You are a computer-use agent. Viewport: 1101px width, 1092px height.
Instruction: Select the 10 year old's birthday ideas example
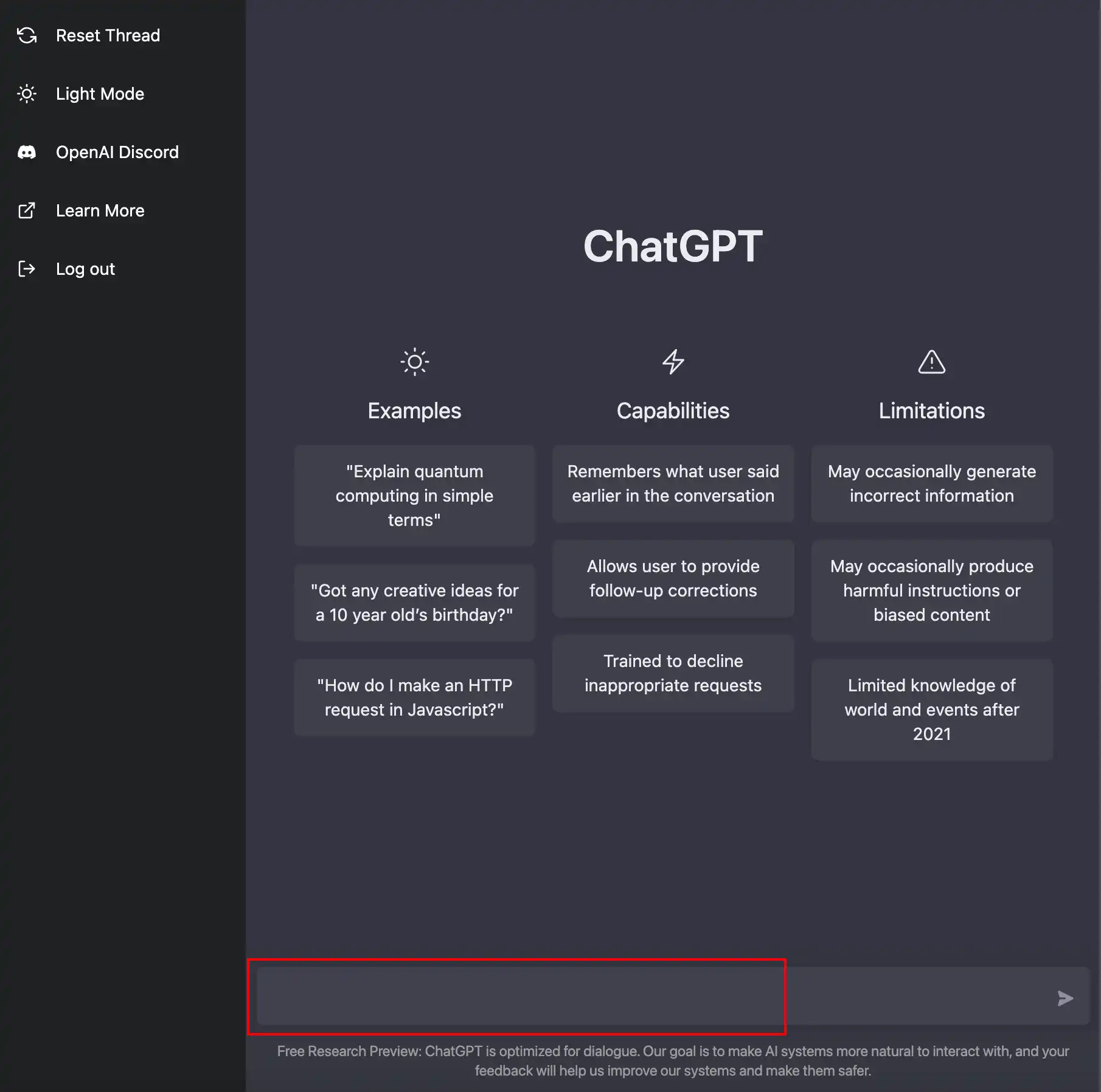coord(415,603)
